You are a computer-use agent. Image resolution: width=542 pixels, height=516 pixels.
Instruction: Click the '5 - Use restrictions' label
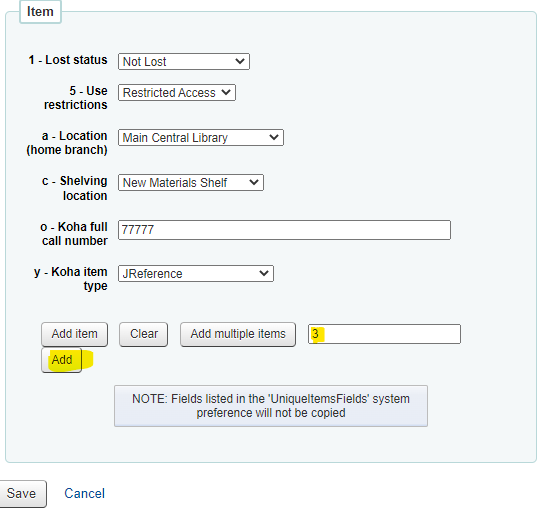[76, 98]
